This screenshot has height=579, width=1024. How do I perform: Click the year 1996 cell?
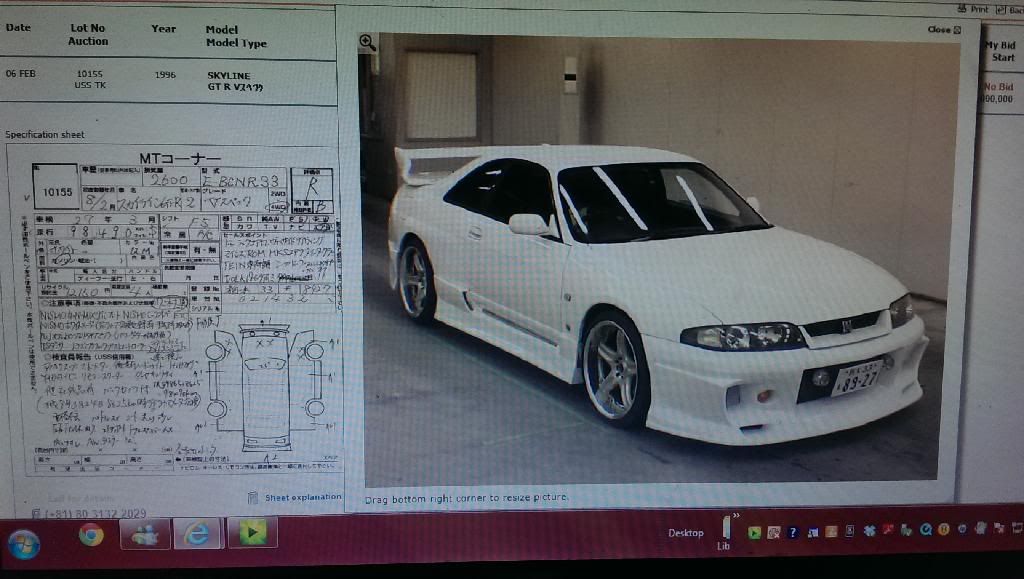[x=165, y=75]
